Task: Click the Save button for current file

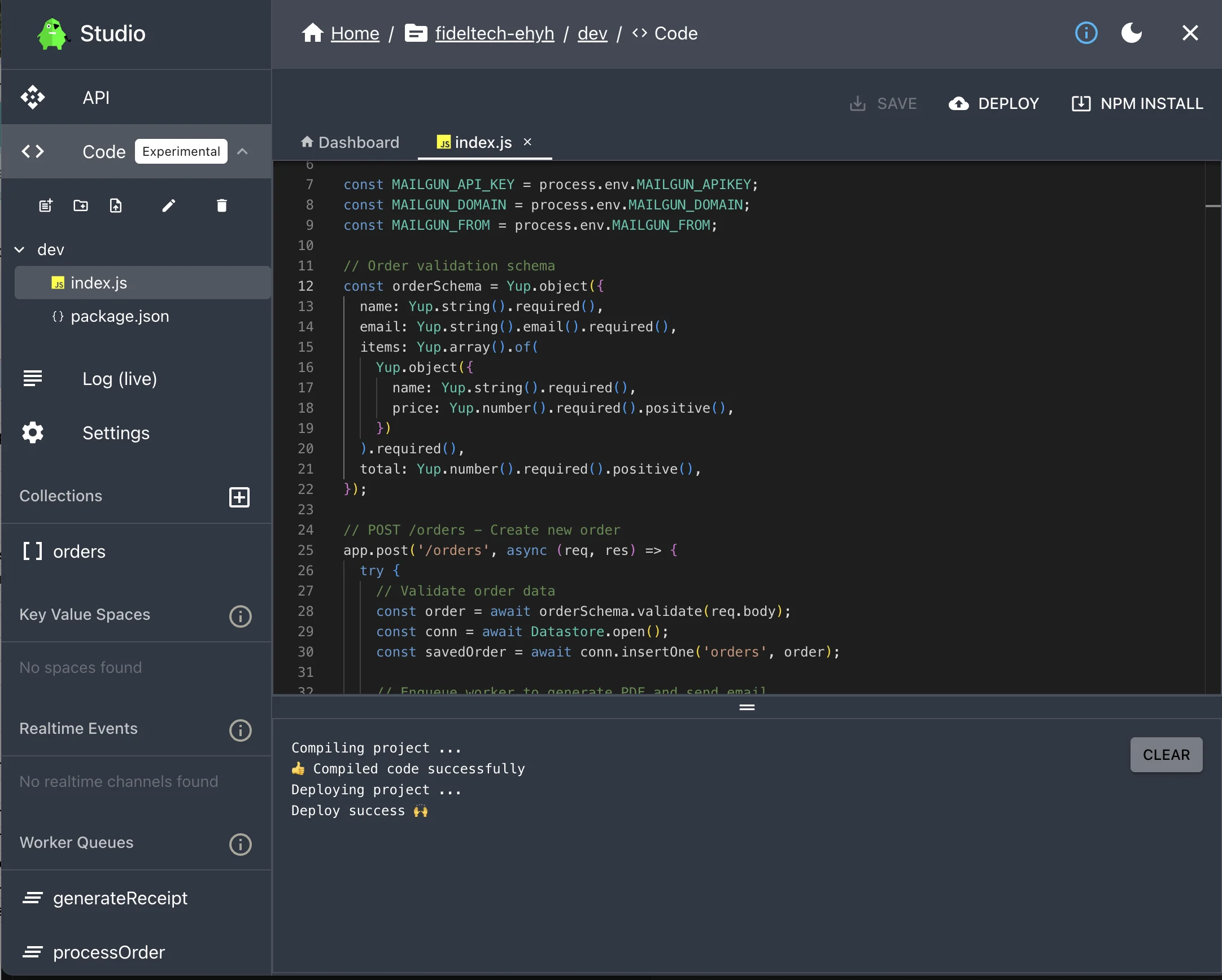Action: click(x=883, y=103)
